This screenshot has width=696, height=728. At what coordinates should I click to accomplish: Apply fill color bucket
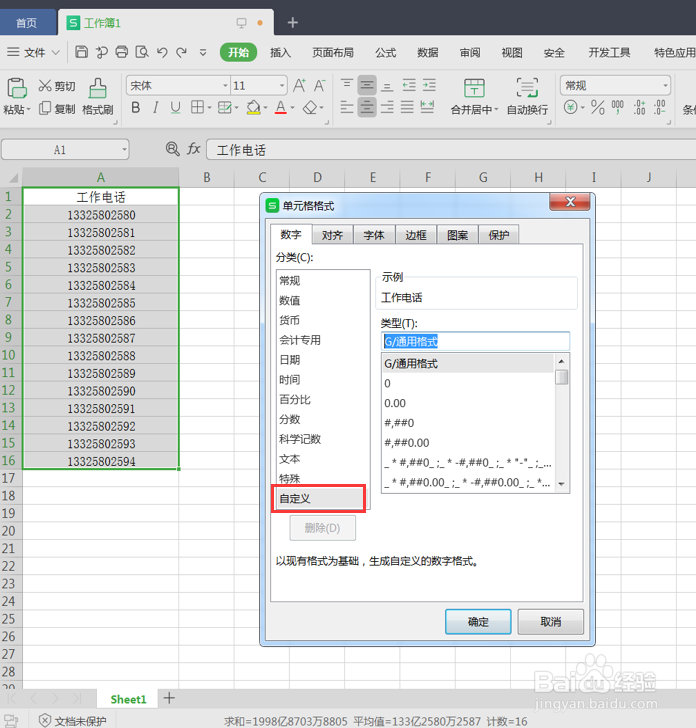(254, 108)
